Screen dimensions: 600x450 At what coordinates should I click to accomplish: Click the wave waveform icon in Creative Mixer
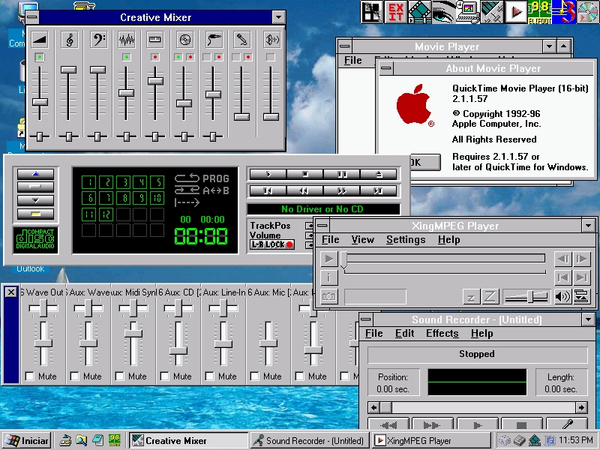pos(127,39)
